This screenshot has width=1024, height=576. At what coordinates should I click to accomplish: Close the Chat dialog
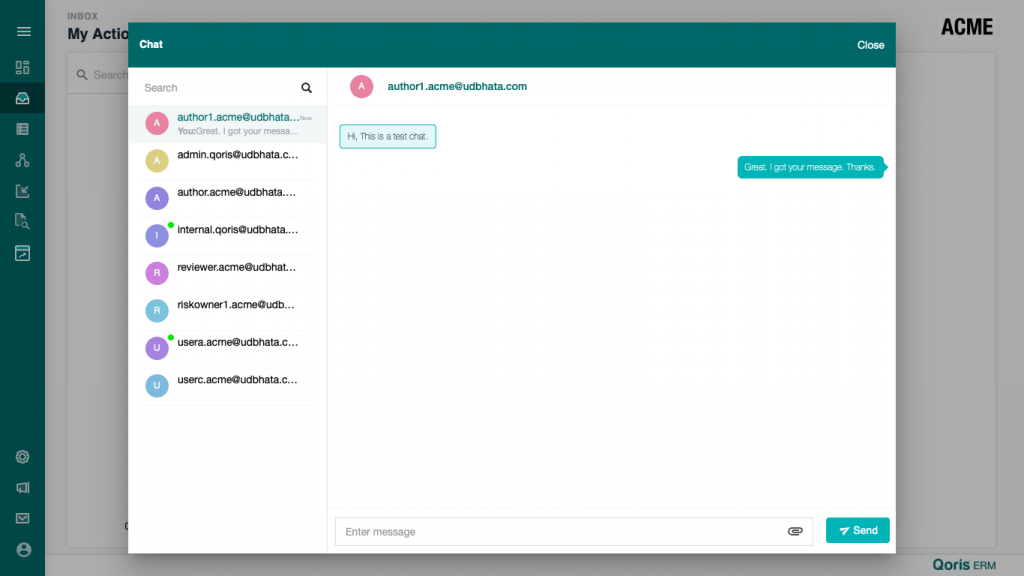pos(871,45)
